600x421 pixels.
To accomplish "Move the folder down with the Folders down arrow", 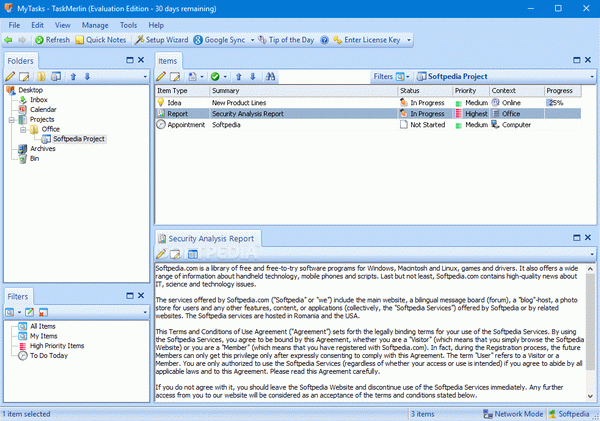I will [87, 77].
